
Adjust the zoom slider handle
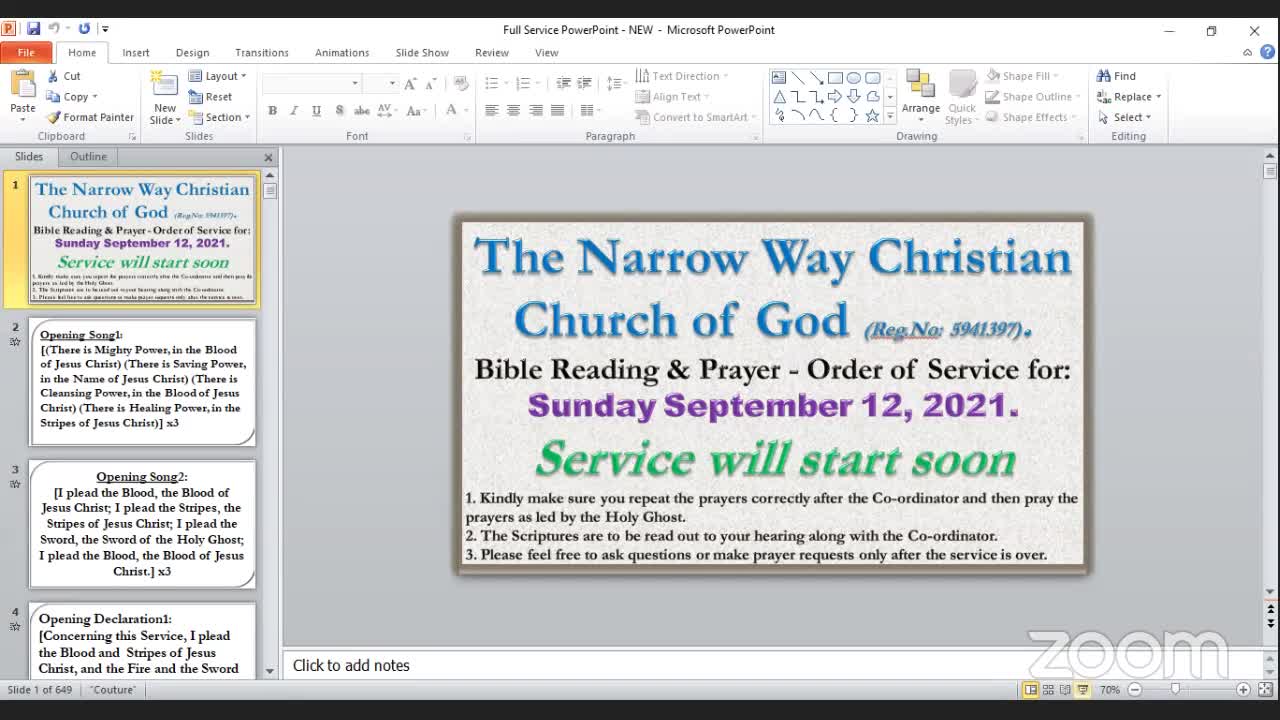click(x=1175, y=689)
